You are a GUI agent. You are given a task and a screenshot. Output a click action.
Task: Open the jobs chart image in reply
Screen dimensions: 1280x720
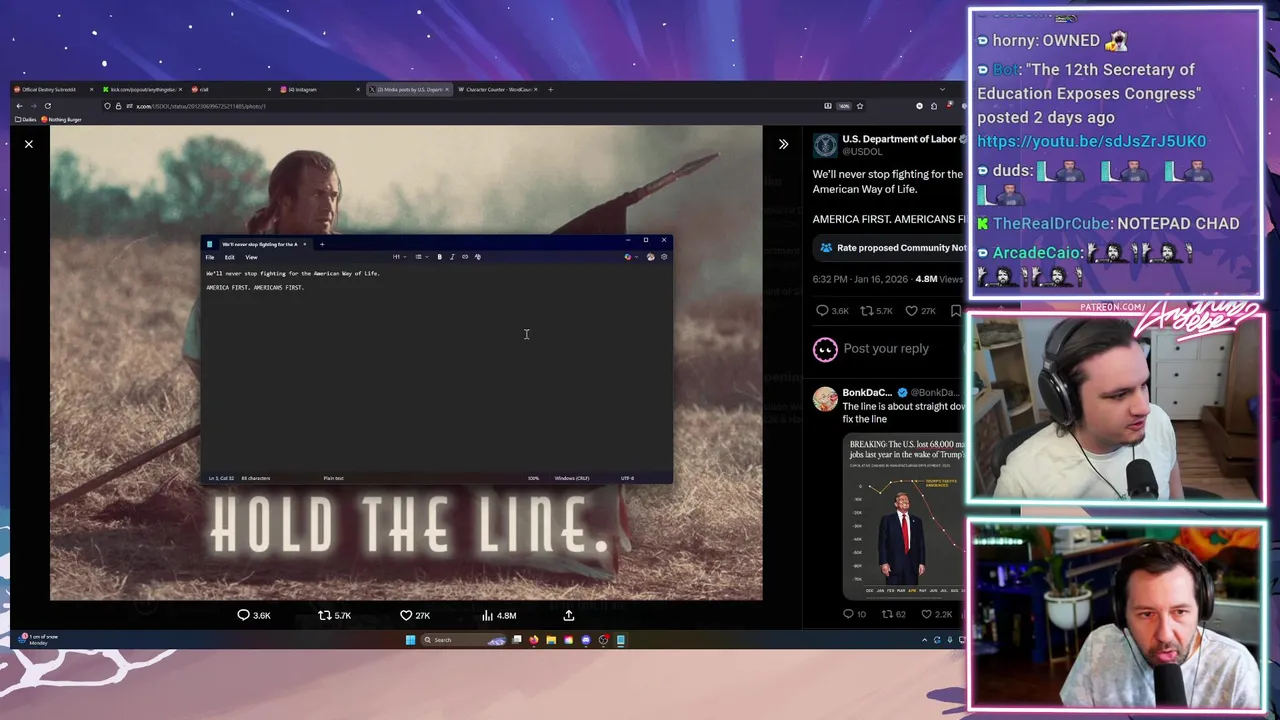(x=905, y=515)
